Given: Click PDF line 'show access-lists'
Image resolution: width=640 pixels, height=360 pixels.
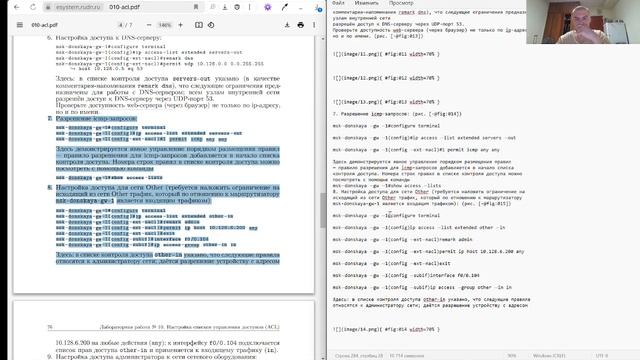Looking at the screenshot, I should coord(109,178).
